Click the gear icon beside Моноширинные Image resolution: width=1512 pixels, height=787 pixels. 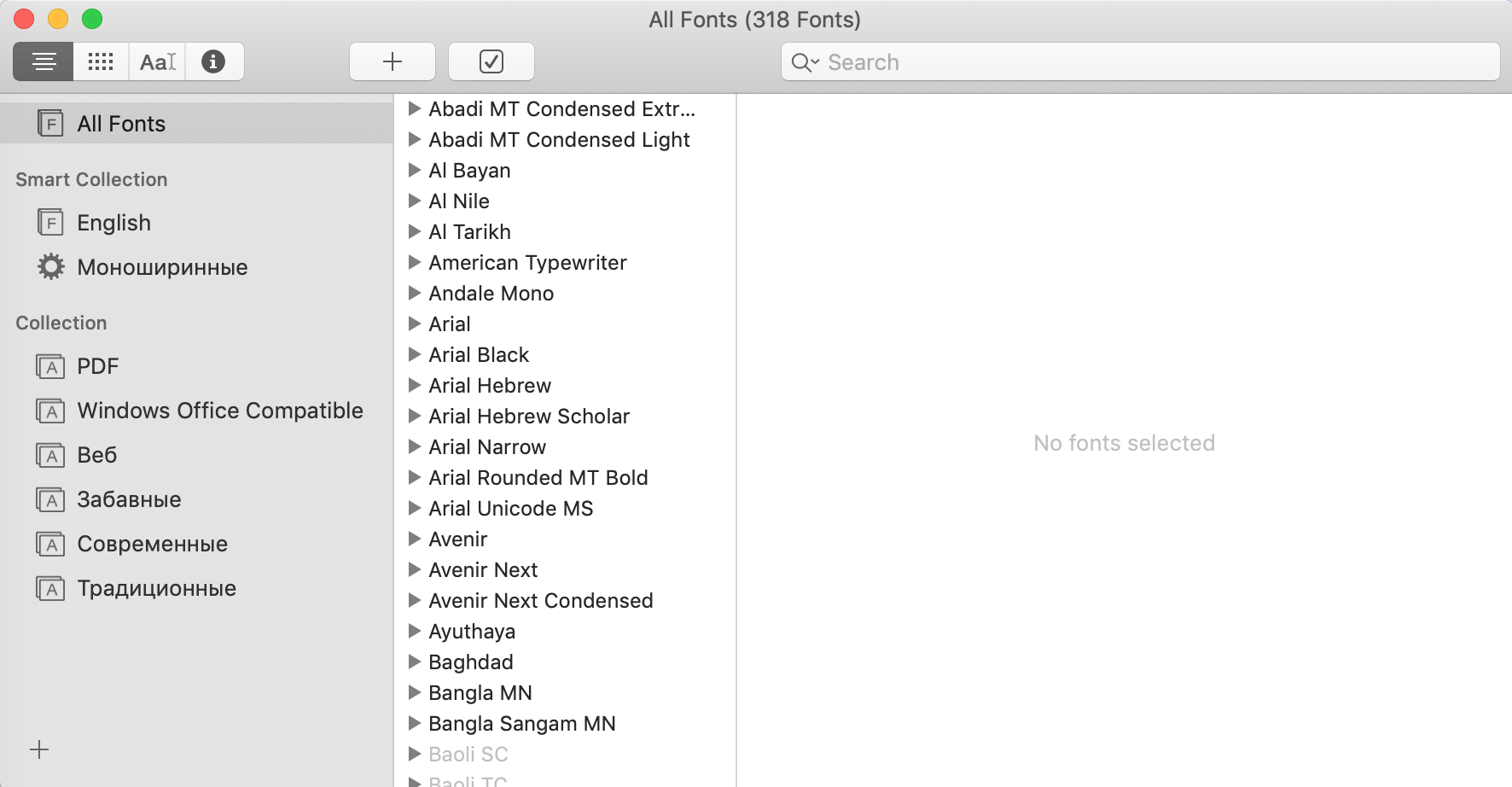pyautogui.click(x=50, y=266)
